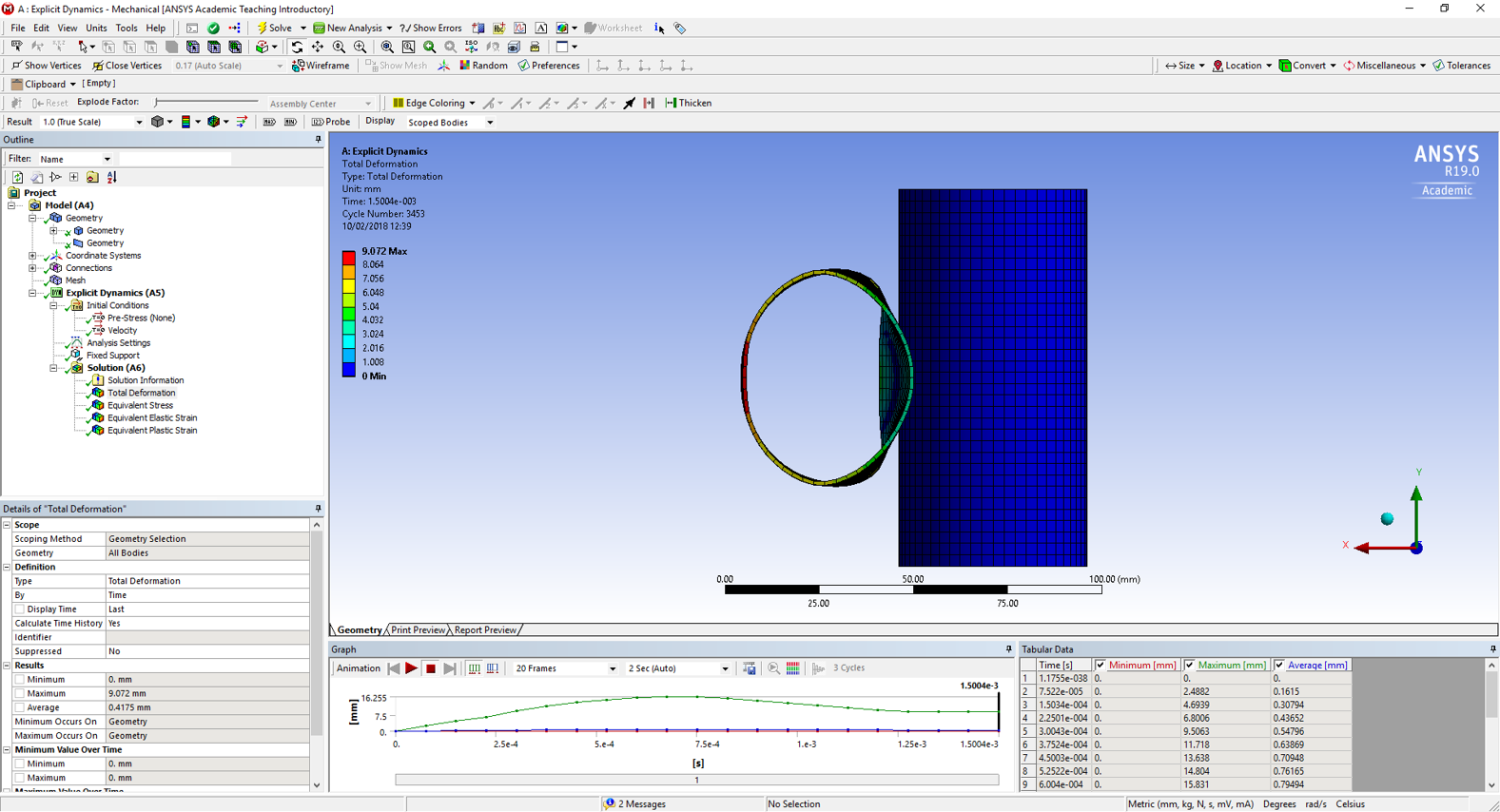Collapse the Solution (A6) node
The width and height of the screenshot is (1500, 812).
(x=53, y=368)
